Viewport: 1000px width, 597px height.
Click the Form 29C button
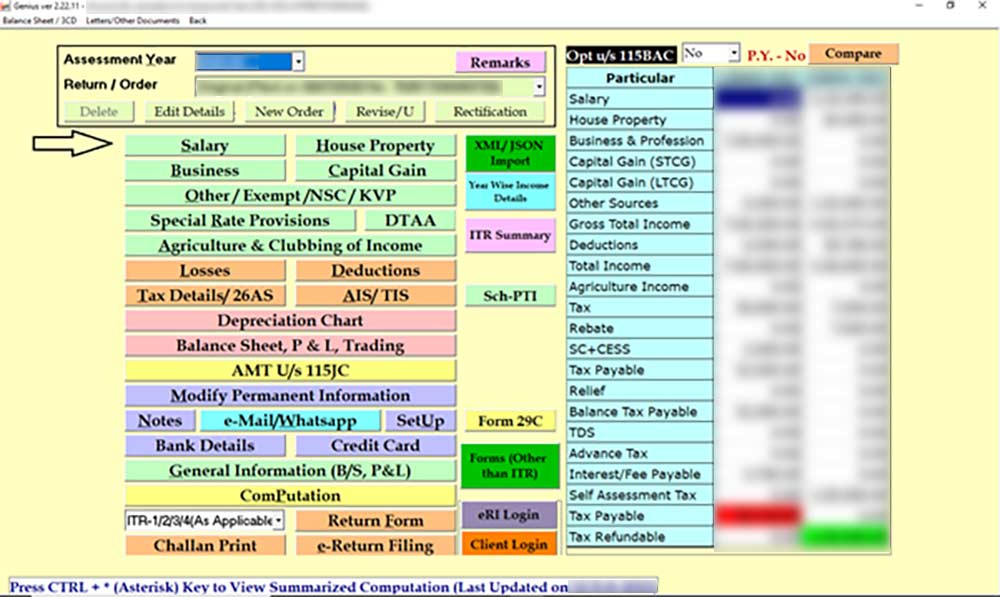(509, 421)
